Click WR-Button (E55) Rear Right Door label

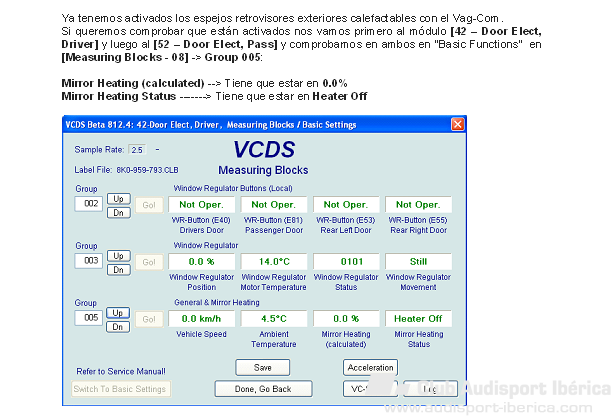(418, 225)
